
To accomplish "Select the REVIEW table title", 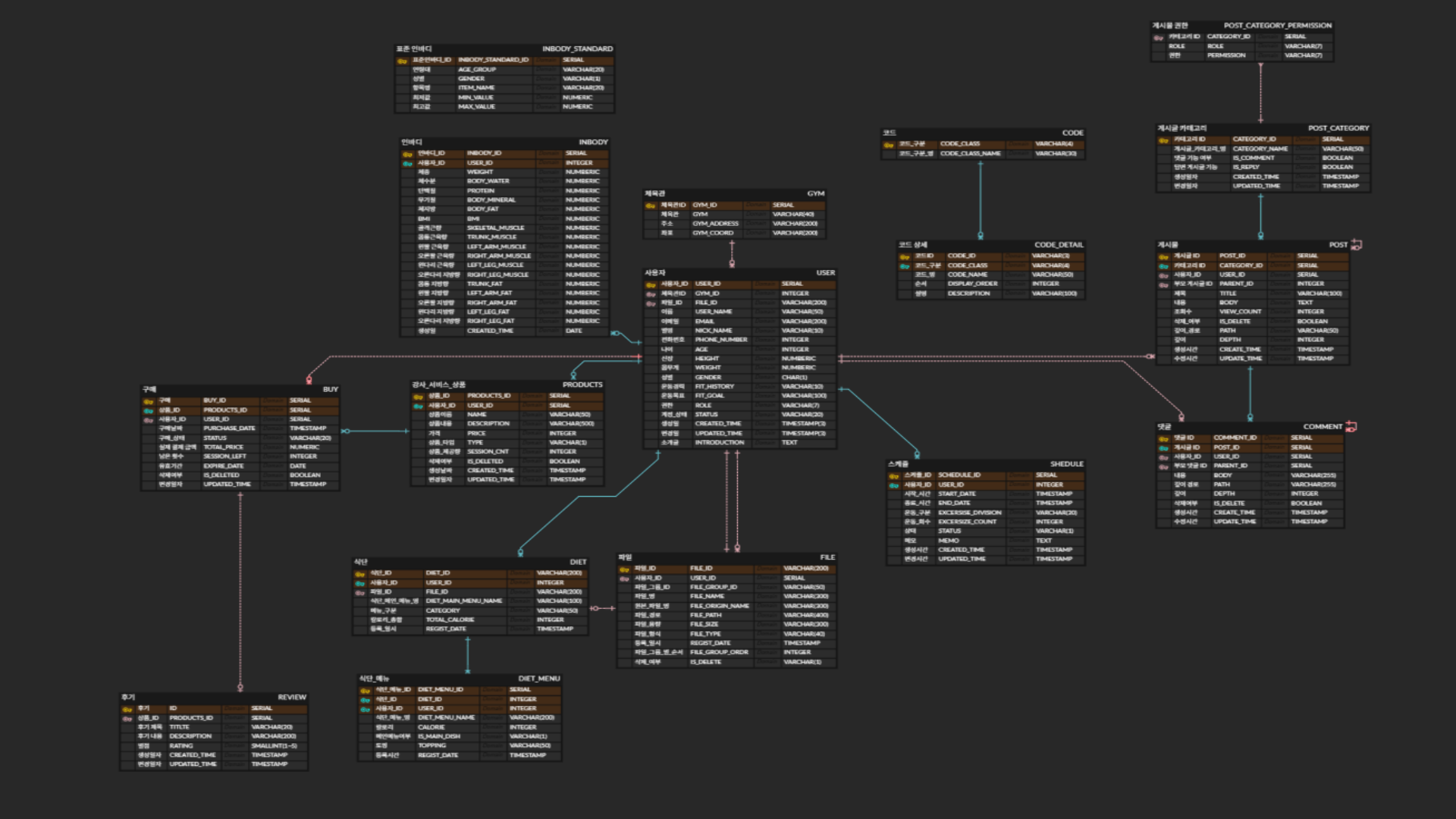I will [291, 697].
